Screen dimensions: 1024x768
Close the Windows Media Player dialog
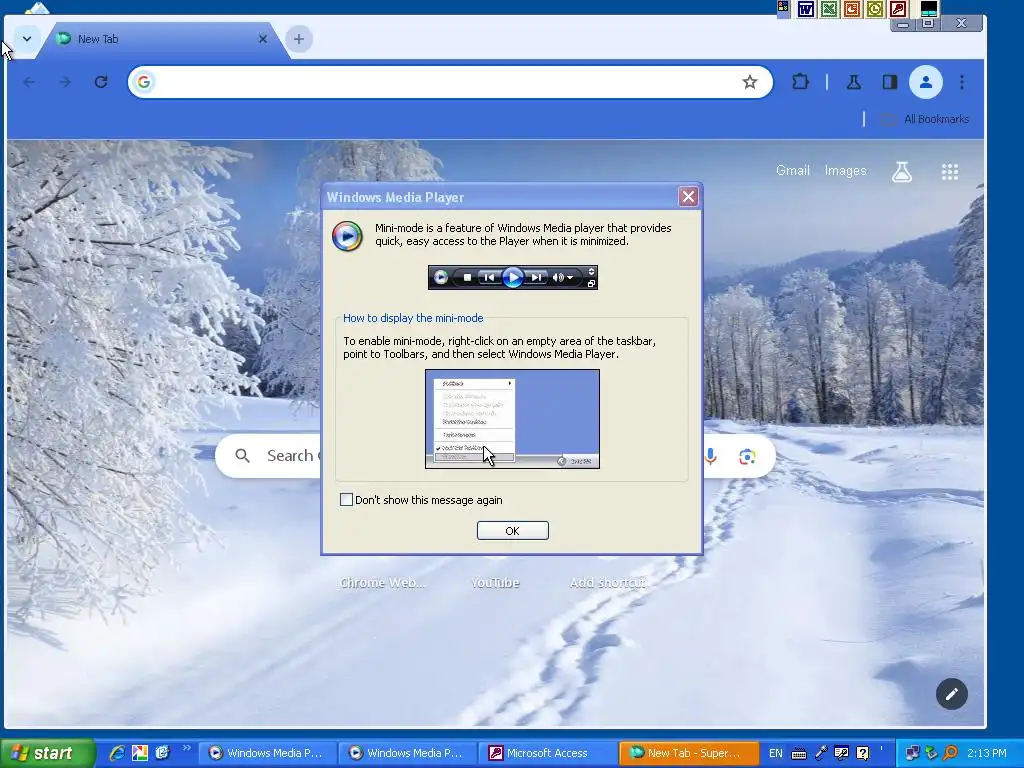pyautogui.click(x=688, y=197)
